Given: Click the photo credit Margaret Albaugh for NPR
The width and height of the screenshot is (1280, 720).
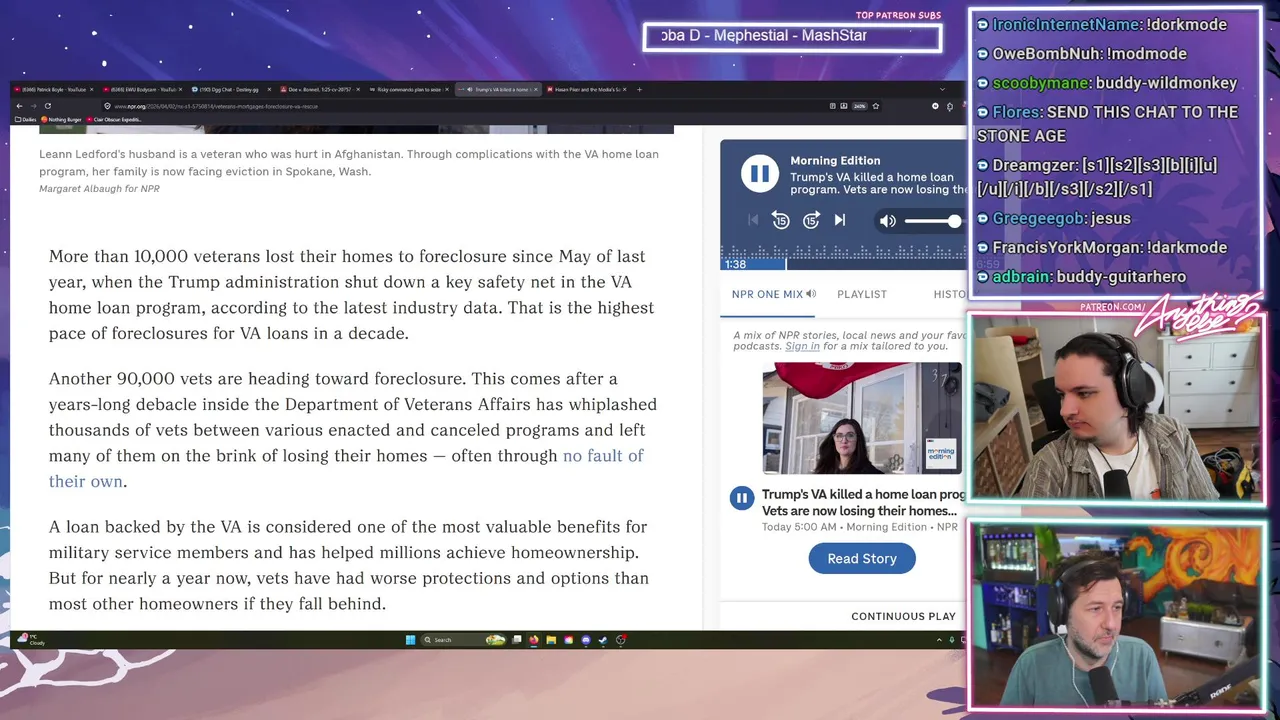Looking at the screenshot, I should [x=99, y=188].
